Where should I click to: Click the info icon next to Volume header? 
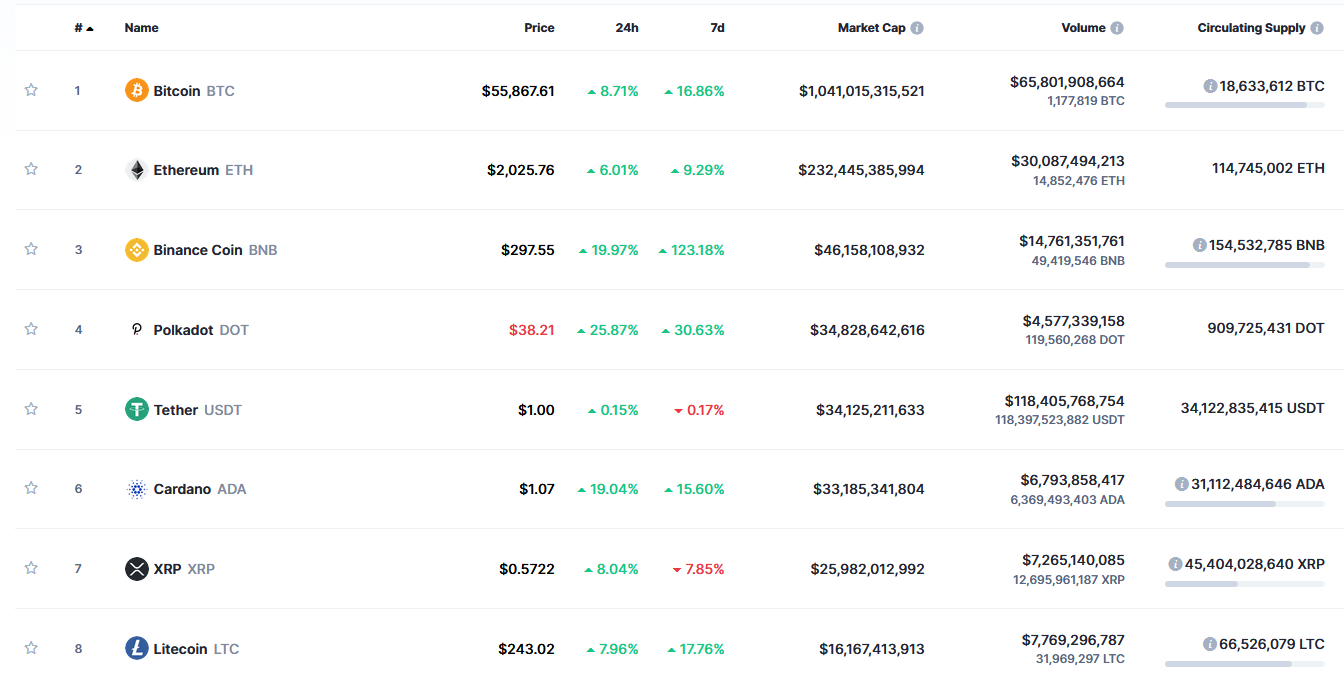coord(1117,28)
